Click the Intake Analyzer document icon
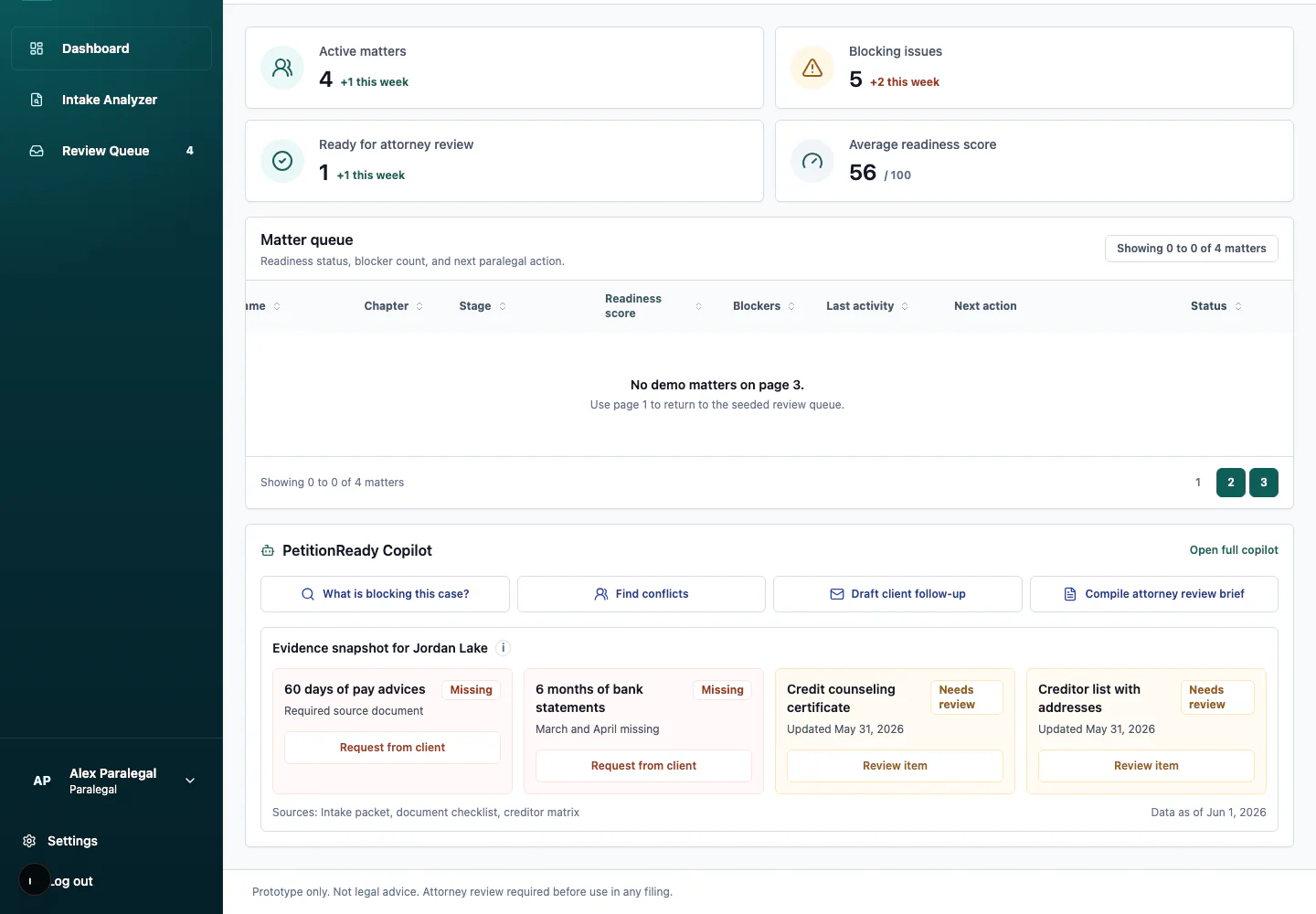This screenshot has width=1316, height=914. pyautogui.click(x=37, y=100)
